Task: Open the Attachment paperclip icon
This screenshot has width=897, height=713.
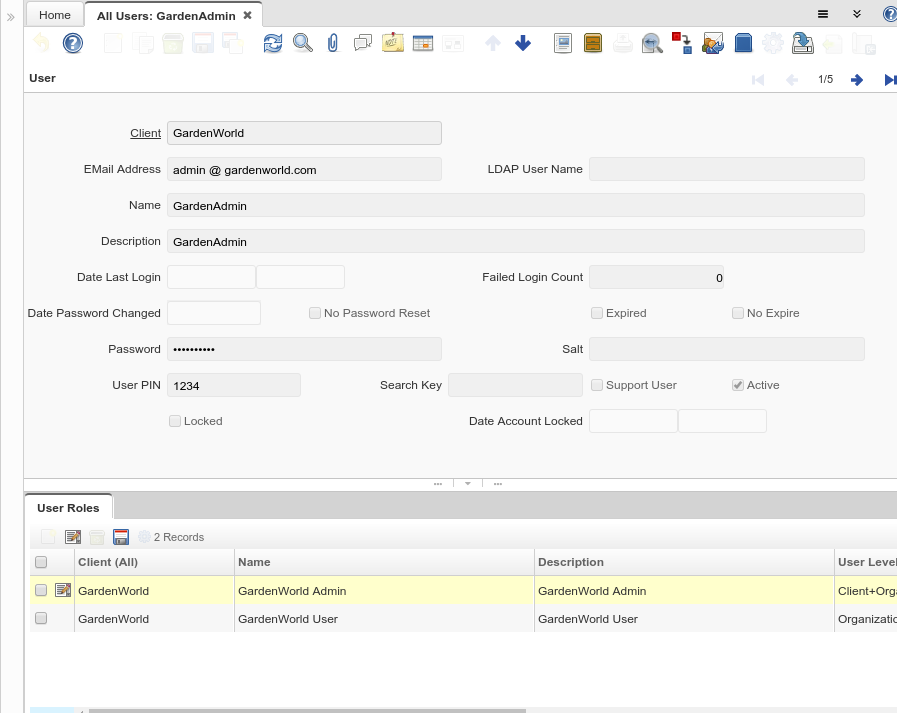Action: [x=333, y=43]
